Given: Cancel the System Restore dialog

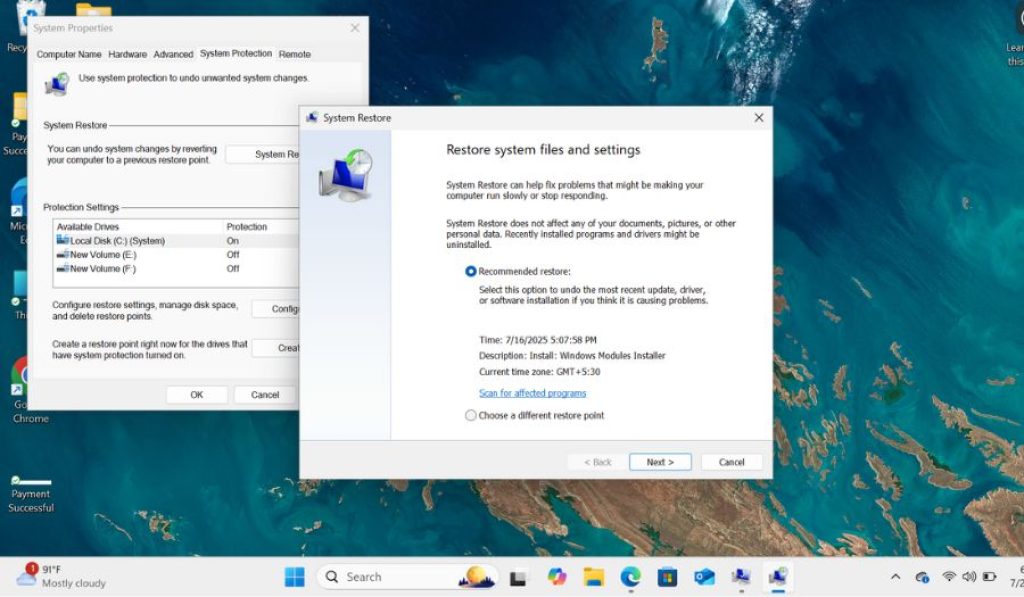Looking at the screenshot, I should (x=731, y=462).
